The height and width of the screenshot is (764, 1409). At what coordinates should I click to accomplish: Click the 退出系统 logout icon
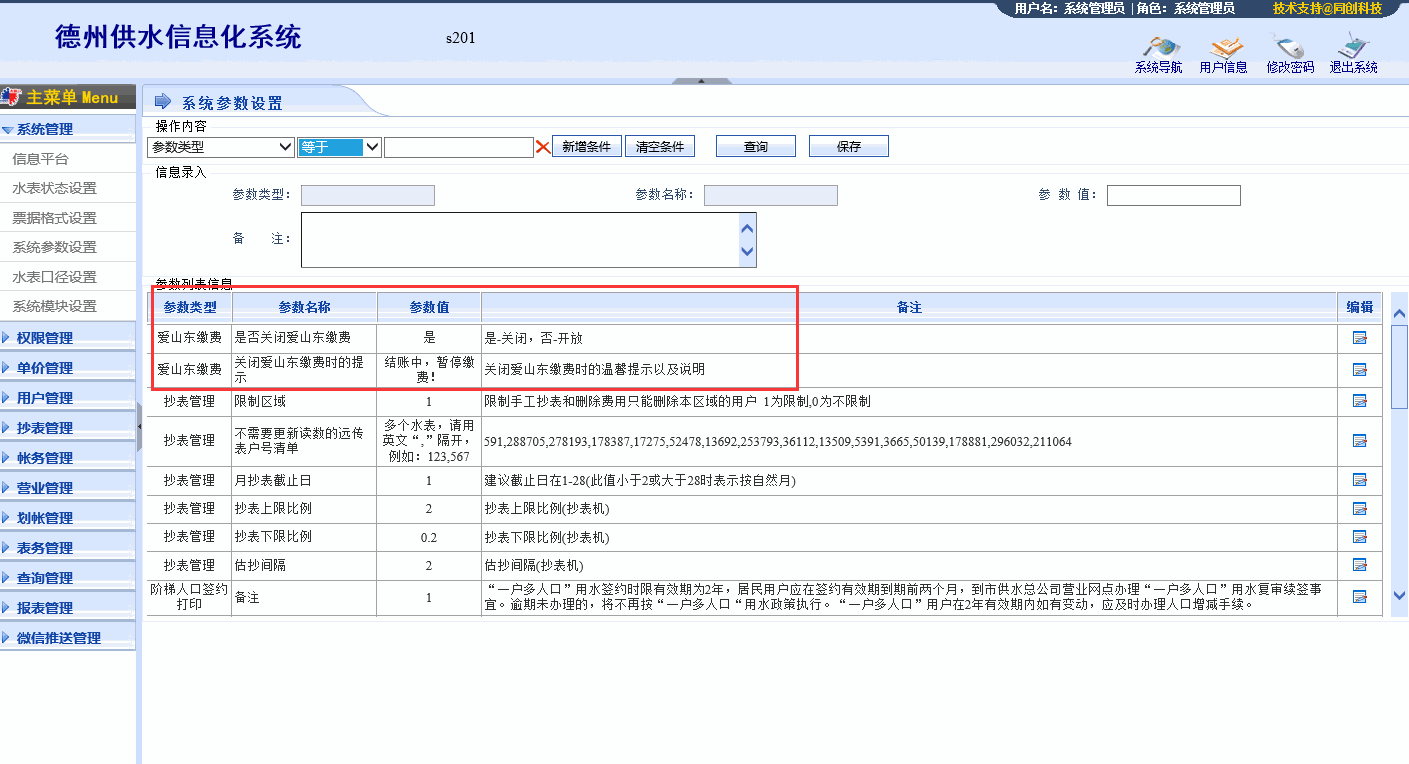[1353, 48]
